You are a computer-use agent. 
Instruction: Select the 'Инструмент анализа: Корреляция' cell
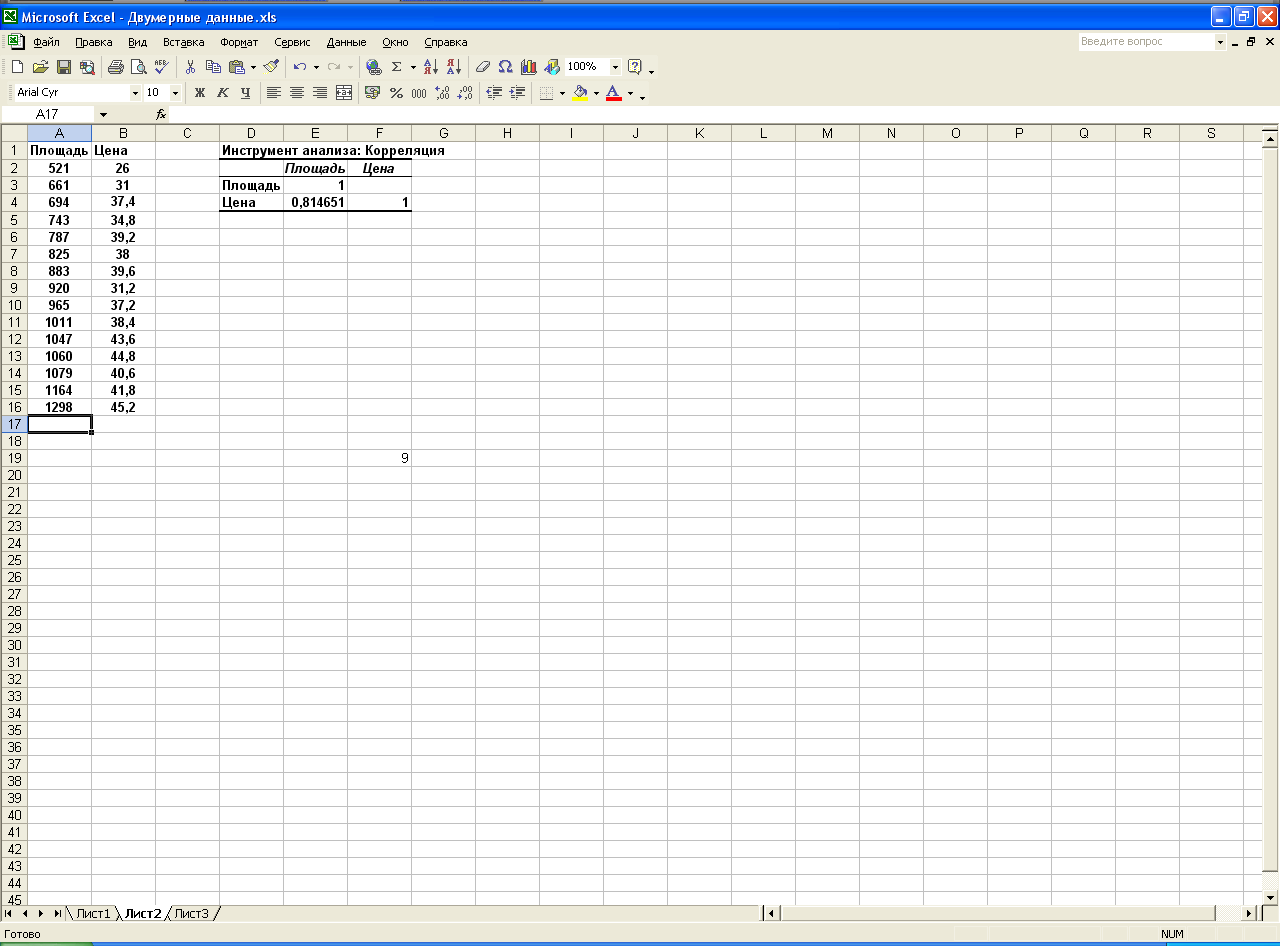click(333, 151)
